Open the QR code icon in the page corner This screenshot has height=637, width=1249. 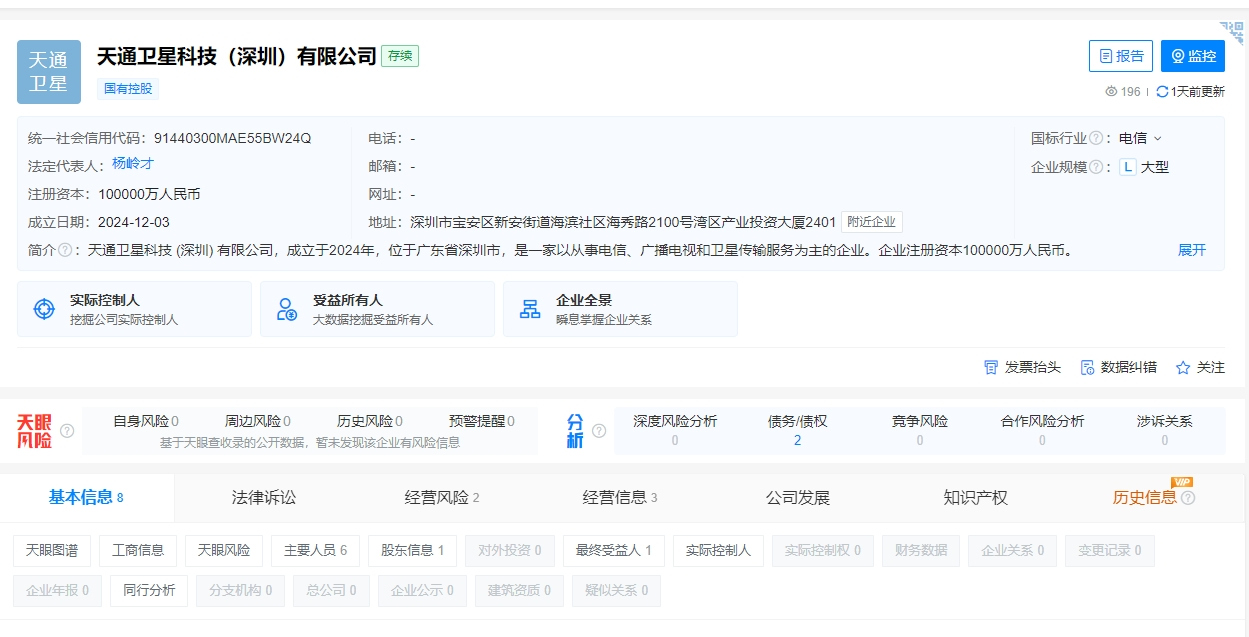click(x=1231, y=34)
